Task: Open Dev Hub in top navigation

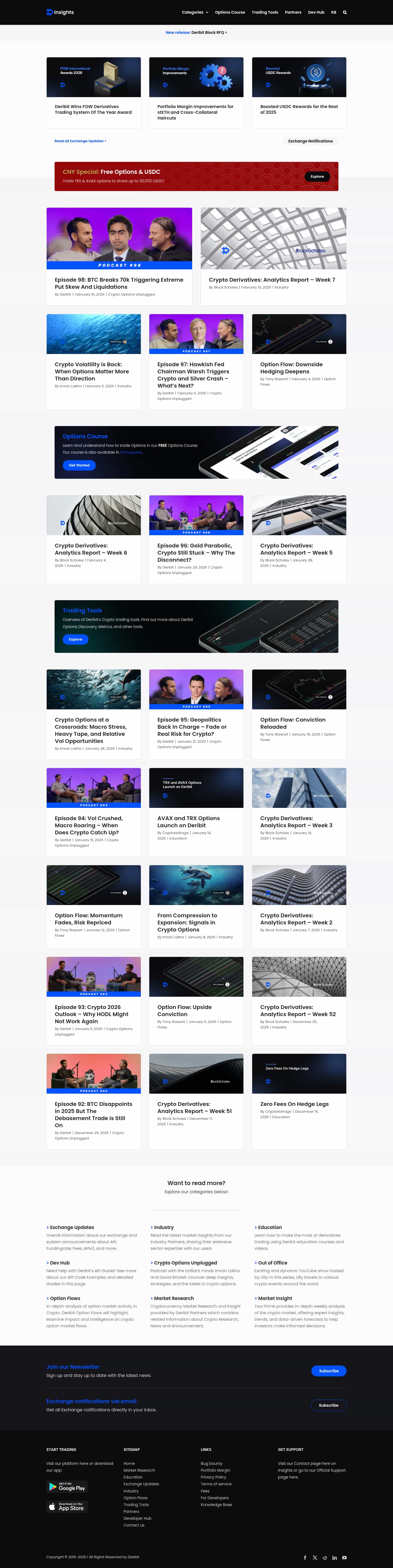Action: pyautogui.click(x=316, y=12)
